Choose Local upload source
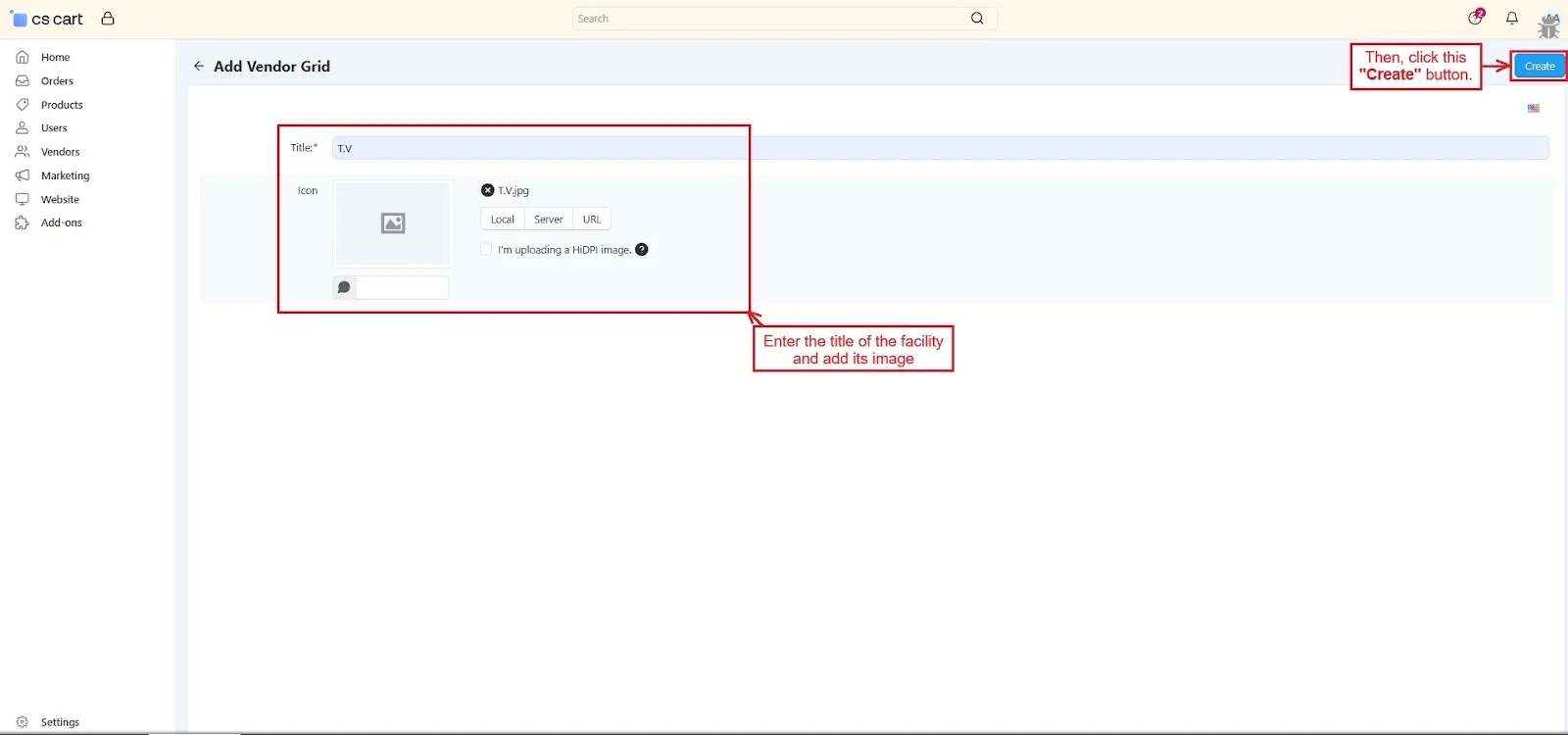Screen dimensions: 1568x735 pyautogui.click(x=502, y=220)
